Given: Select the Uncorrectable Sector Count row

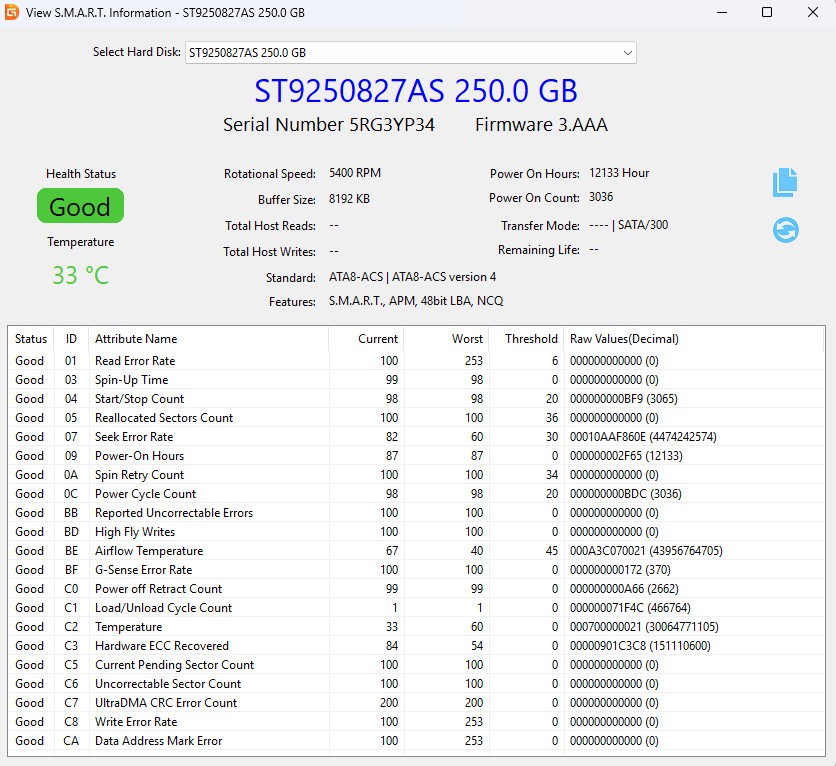Looking at the screenshot, I should pyautogui.click(x=416, y=684).
